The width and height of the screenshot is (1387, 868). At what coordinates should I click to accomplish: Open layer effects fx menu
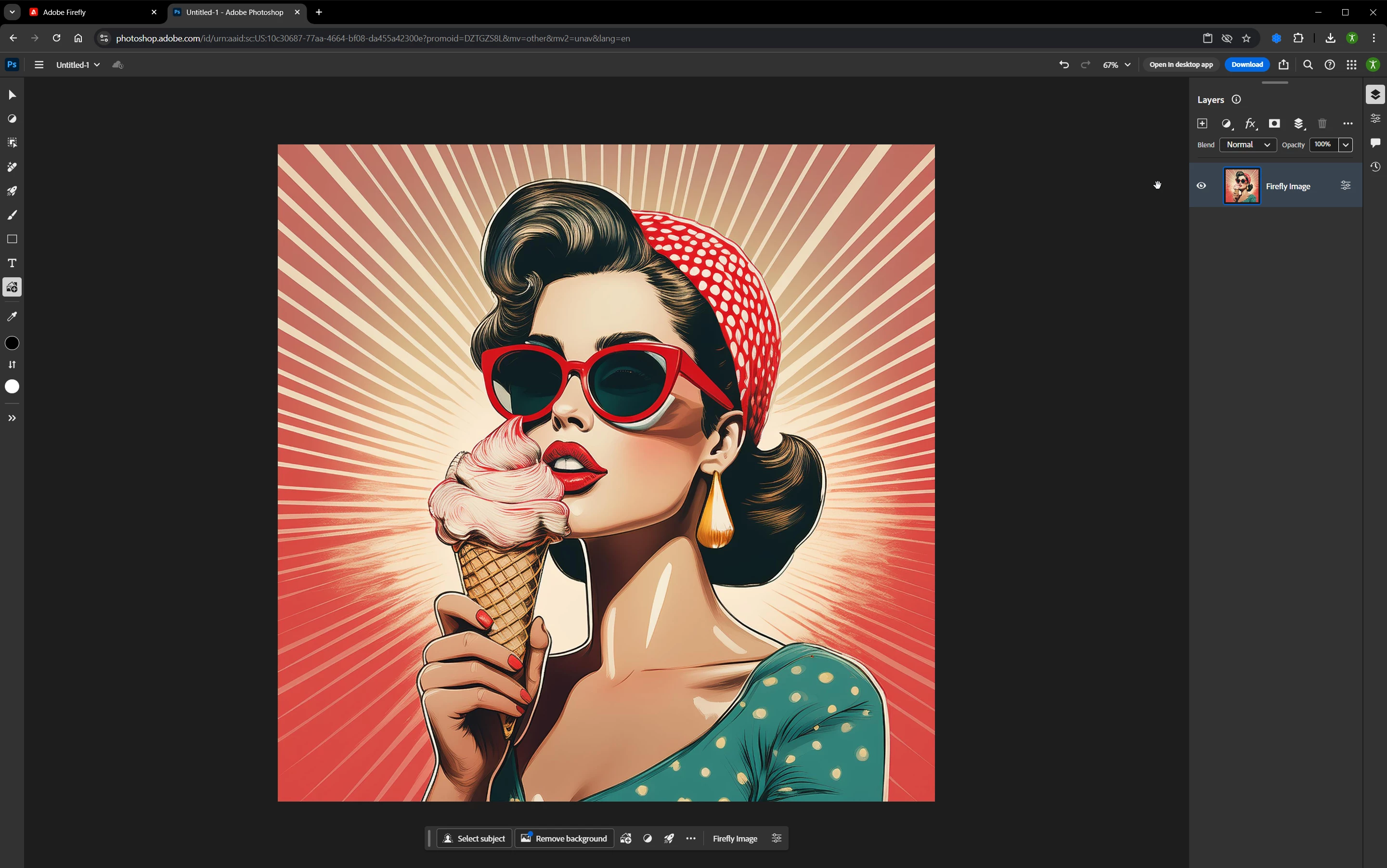point(1250,123)
